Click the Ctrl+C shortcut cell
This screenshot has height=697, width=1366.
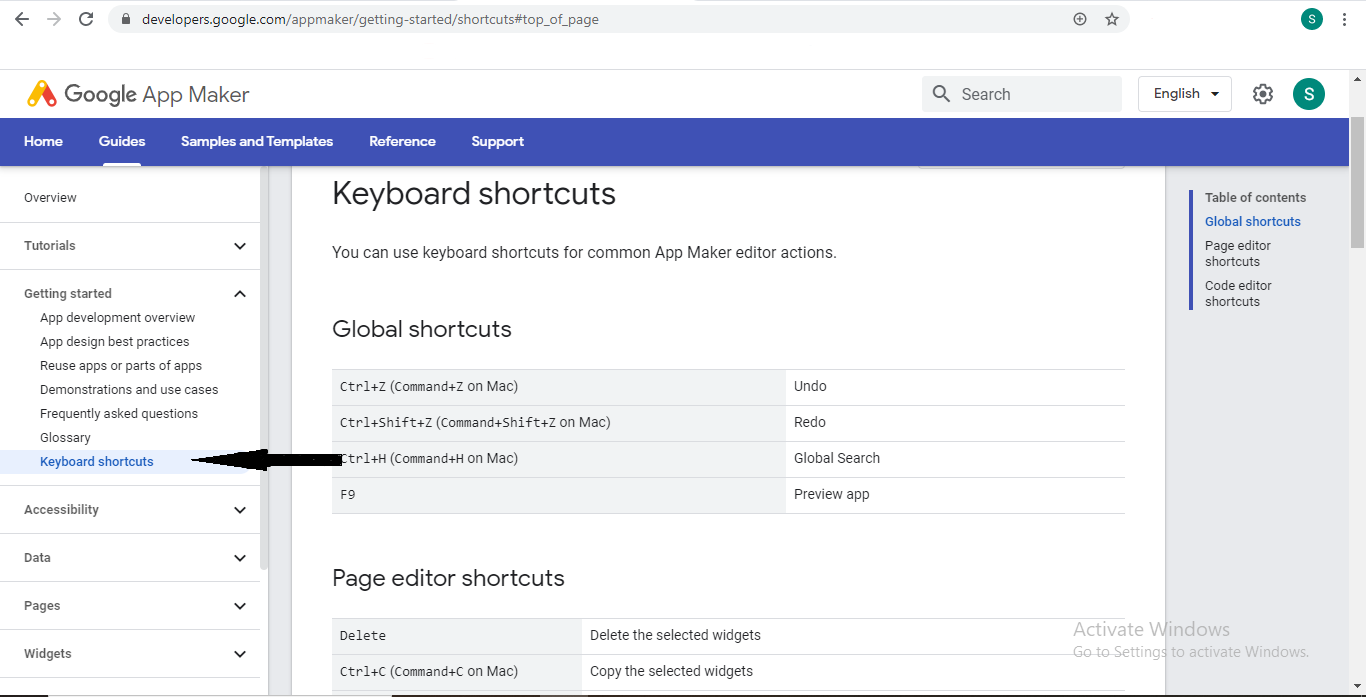coord(457,672)
